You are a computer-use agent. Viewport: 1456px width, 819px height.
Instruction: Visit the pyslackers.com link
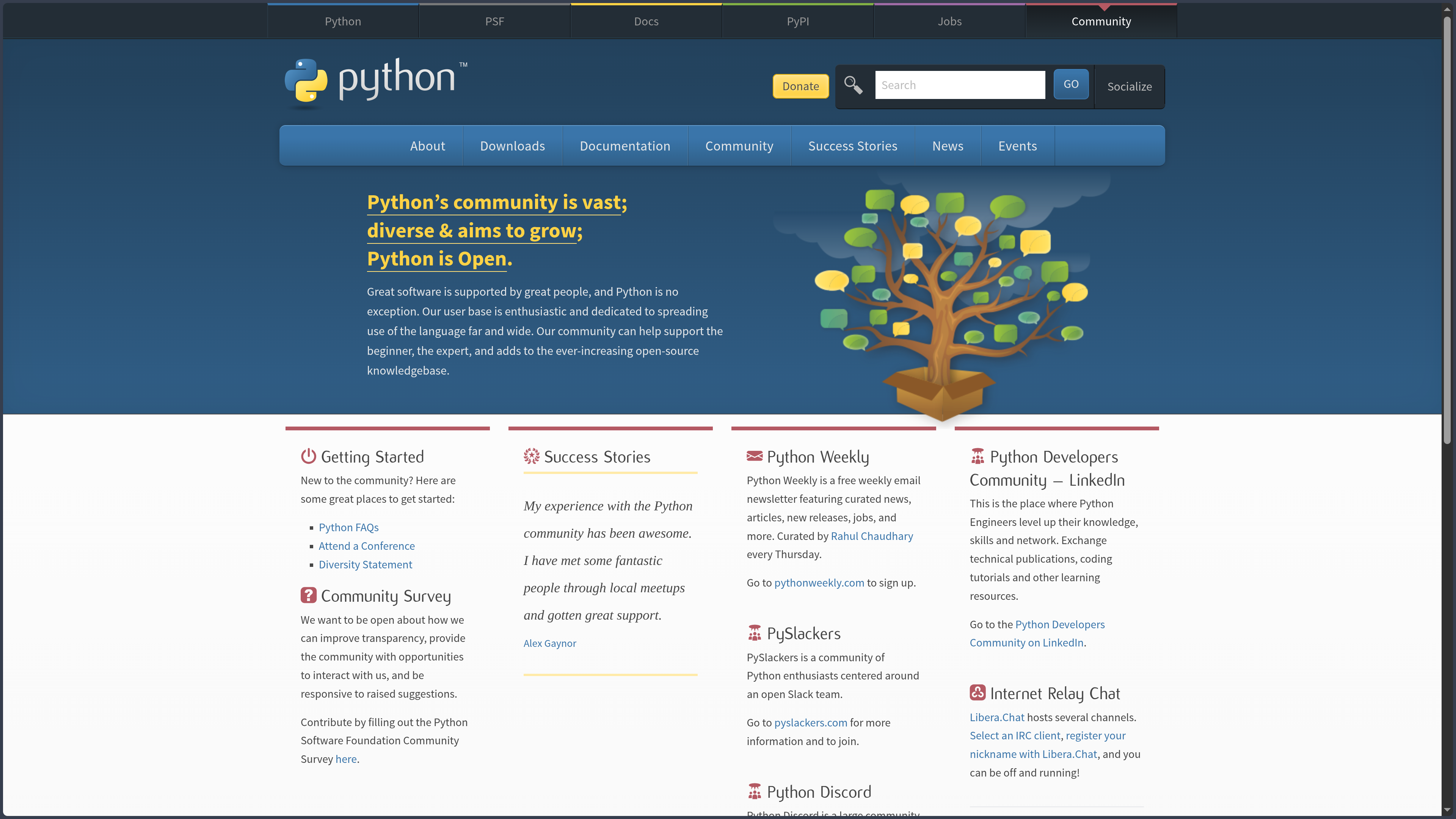tap(811, 722)
